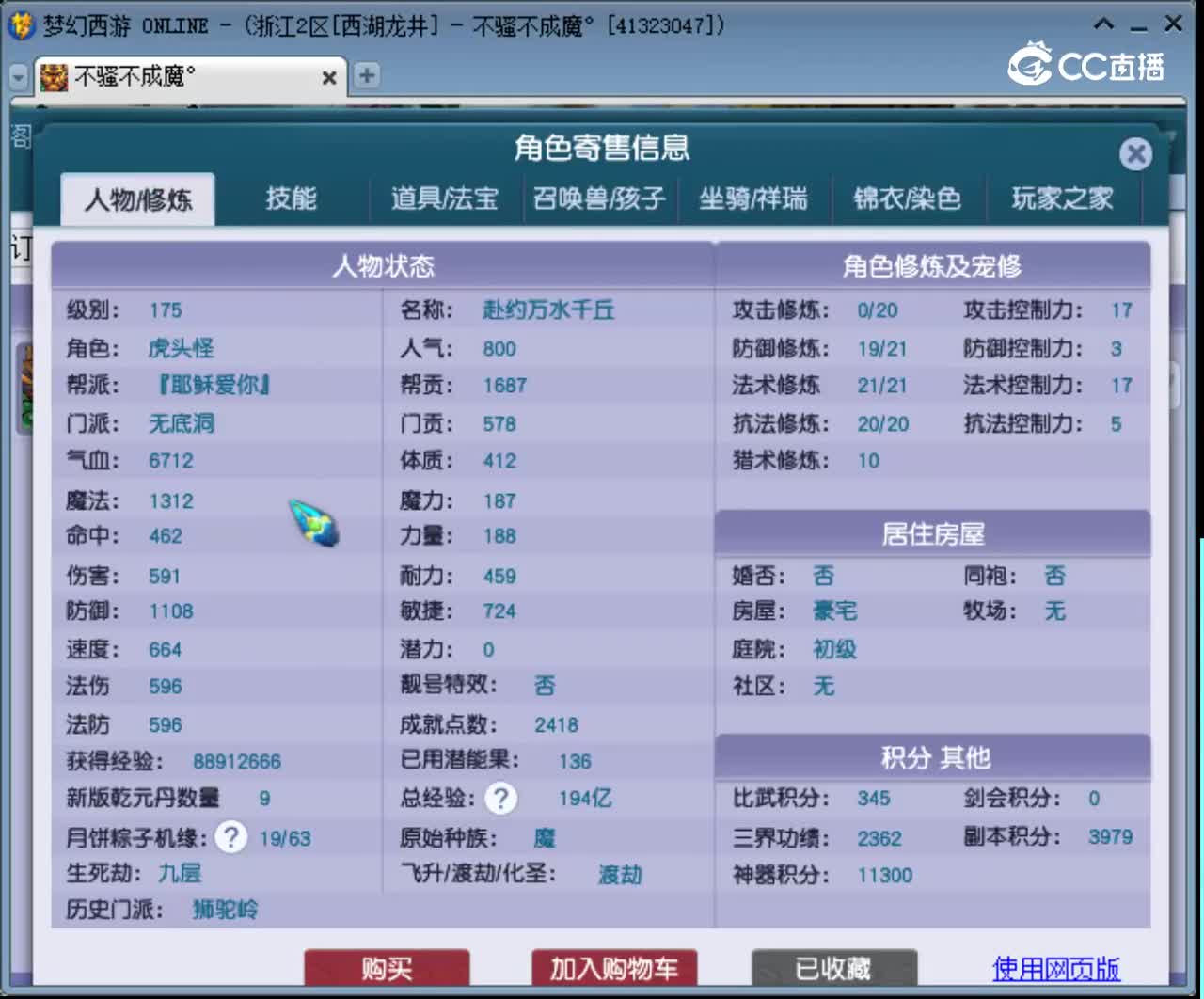Click the 门派 value 无底洞

coord(182,423)
